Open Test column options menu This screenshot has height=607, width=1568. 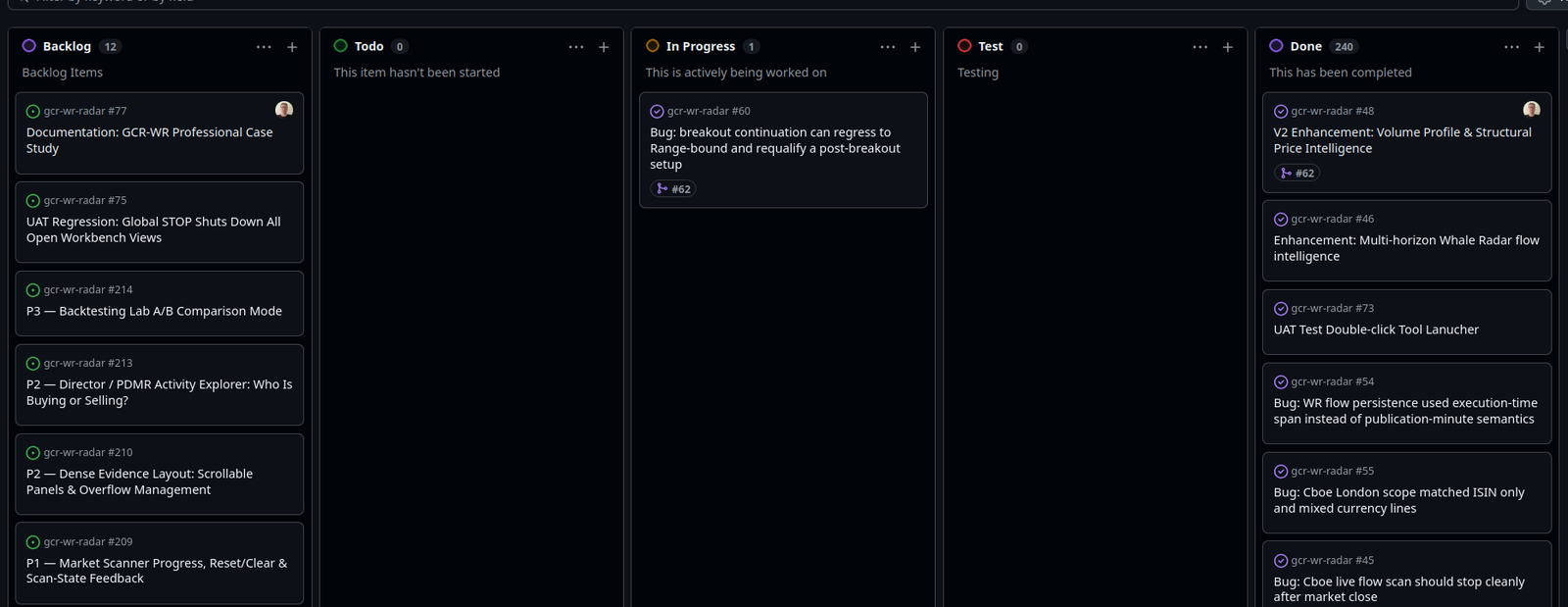pos(1200,47)
